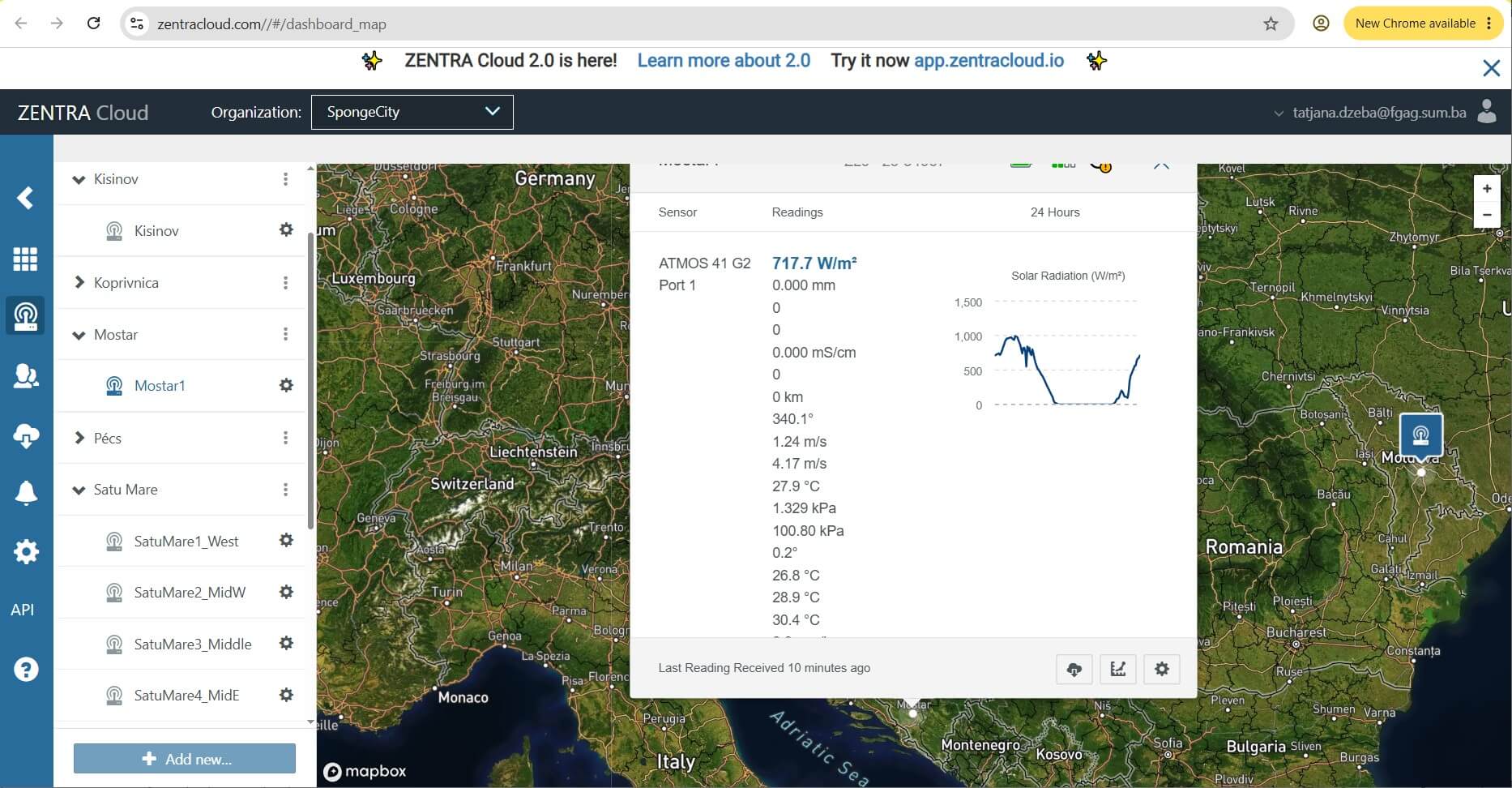This screenshot has height=788, width=1512.
Task: Go back in browser history
Action: click(21, 24)
